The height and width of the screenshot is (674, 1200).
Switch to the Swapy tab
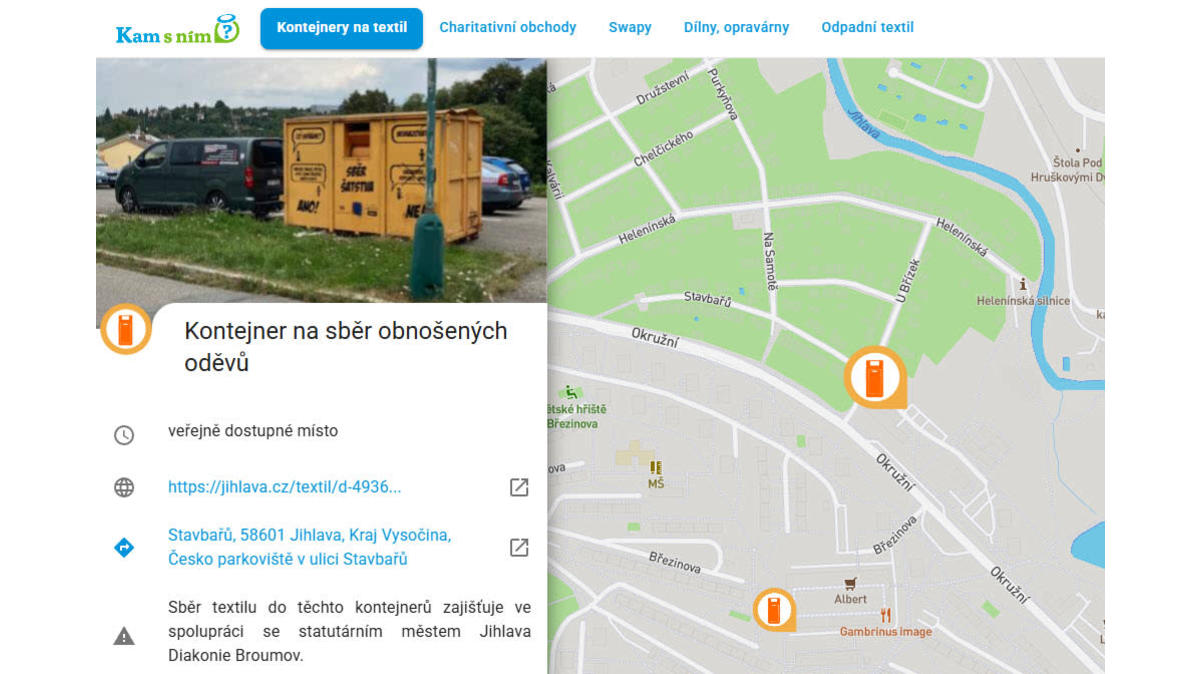pyautogui.click(x=630, y=28)
